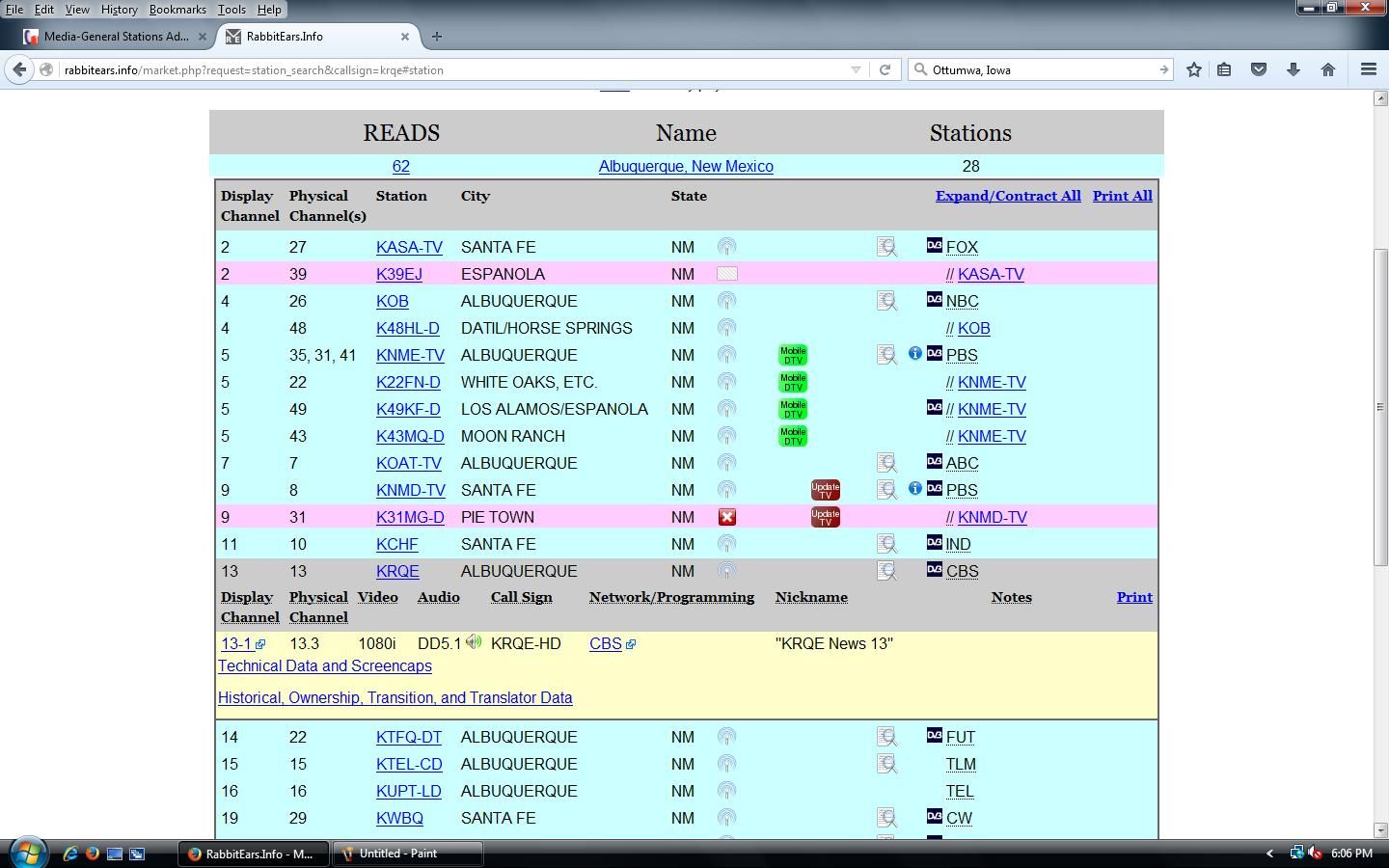Click the DVB icon beside CBS in KRQE row

coord(934,569)
